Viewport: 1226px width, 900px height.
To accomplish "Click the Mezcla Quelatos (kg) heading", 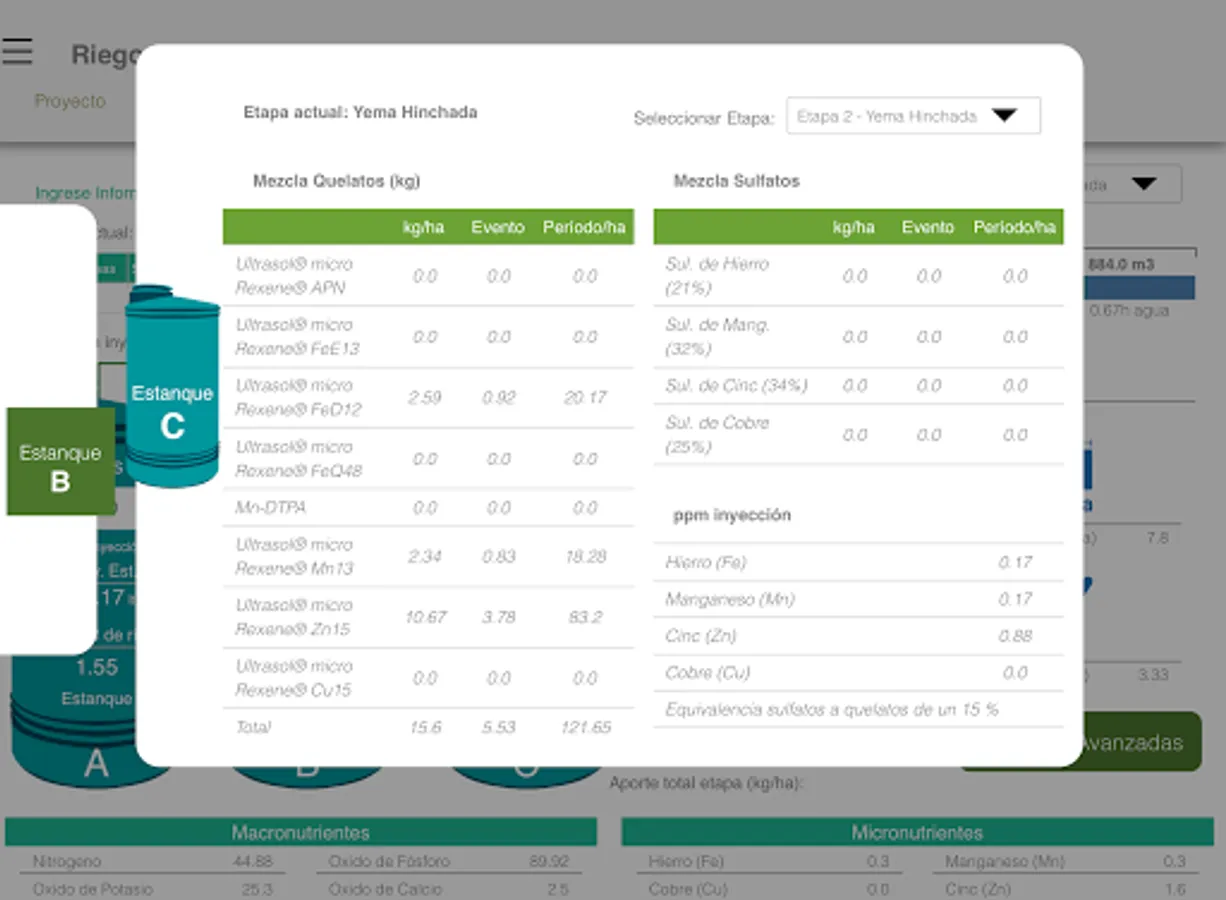I will point(336,181).
